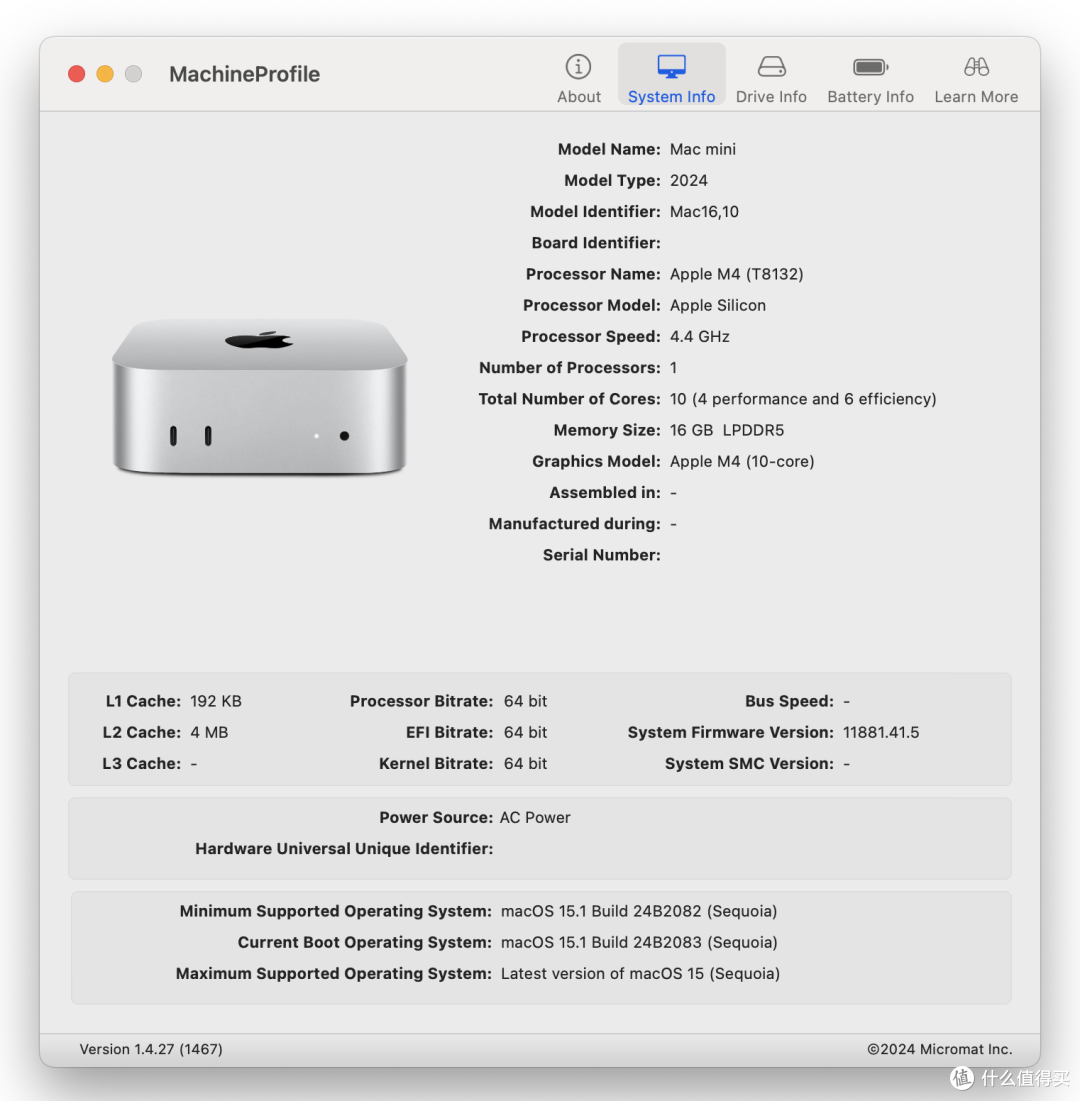The width and height of the screenshot is (1080, 1101).
Task: Select '10 (4 performance and 6 efficiency)' text
Action: (x=803, y=399)
